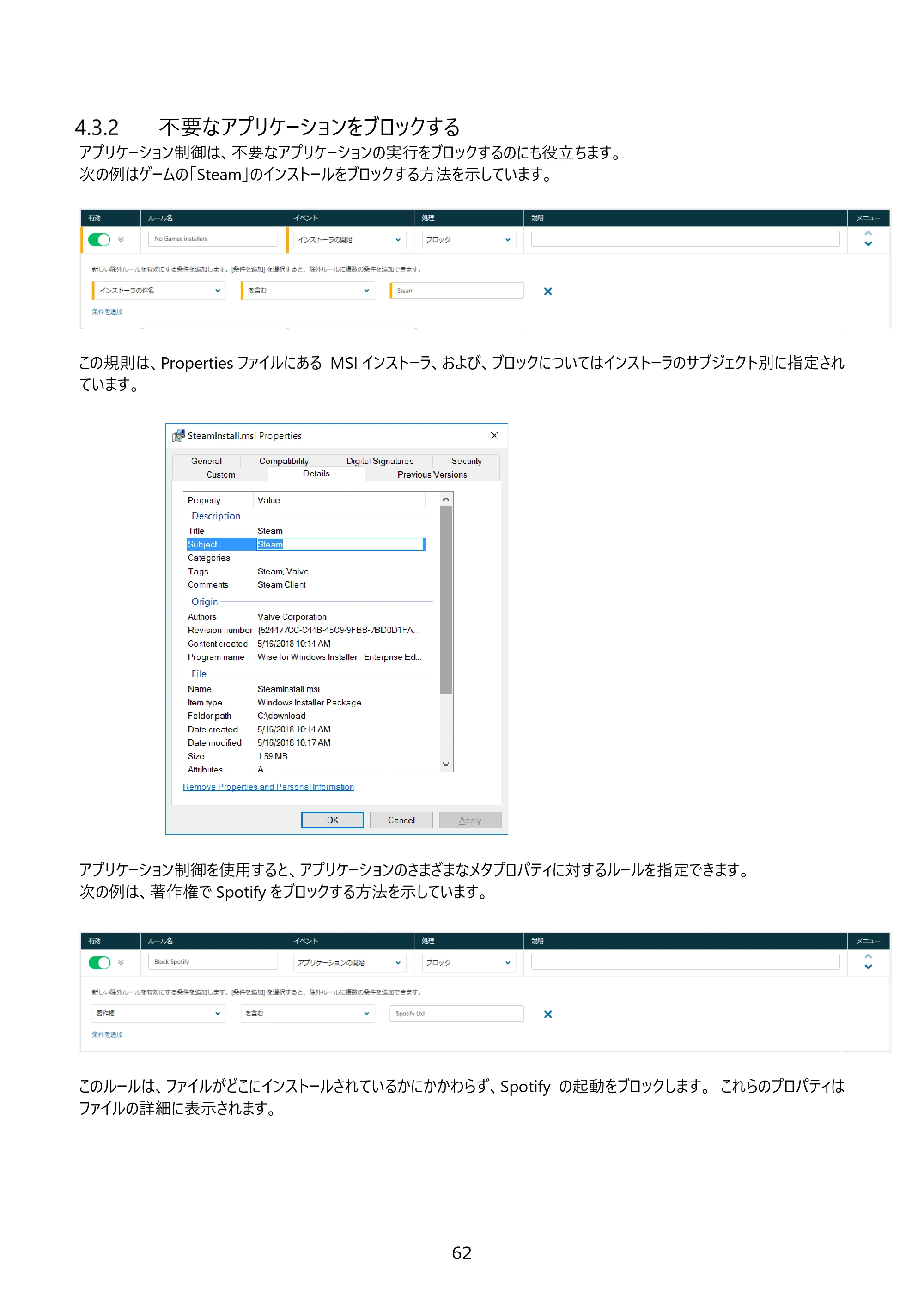Click 条件を追加 link under Steam rule

pos(107,311)
